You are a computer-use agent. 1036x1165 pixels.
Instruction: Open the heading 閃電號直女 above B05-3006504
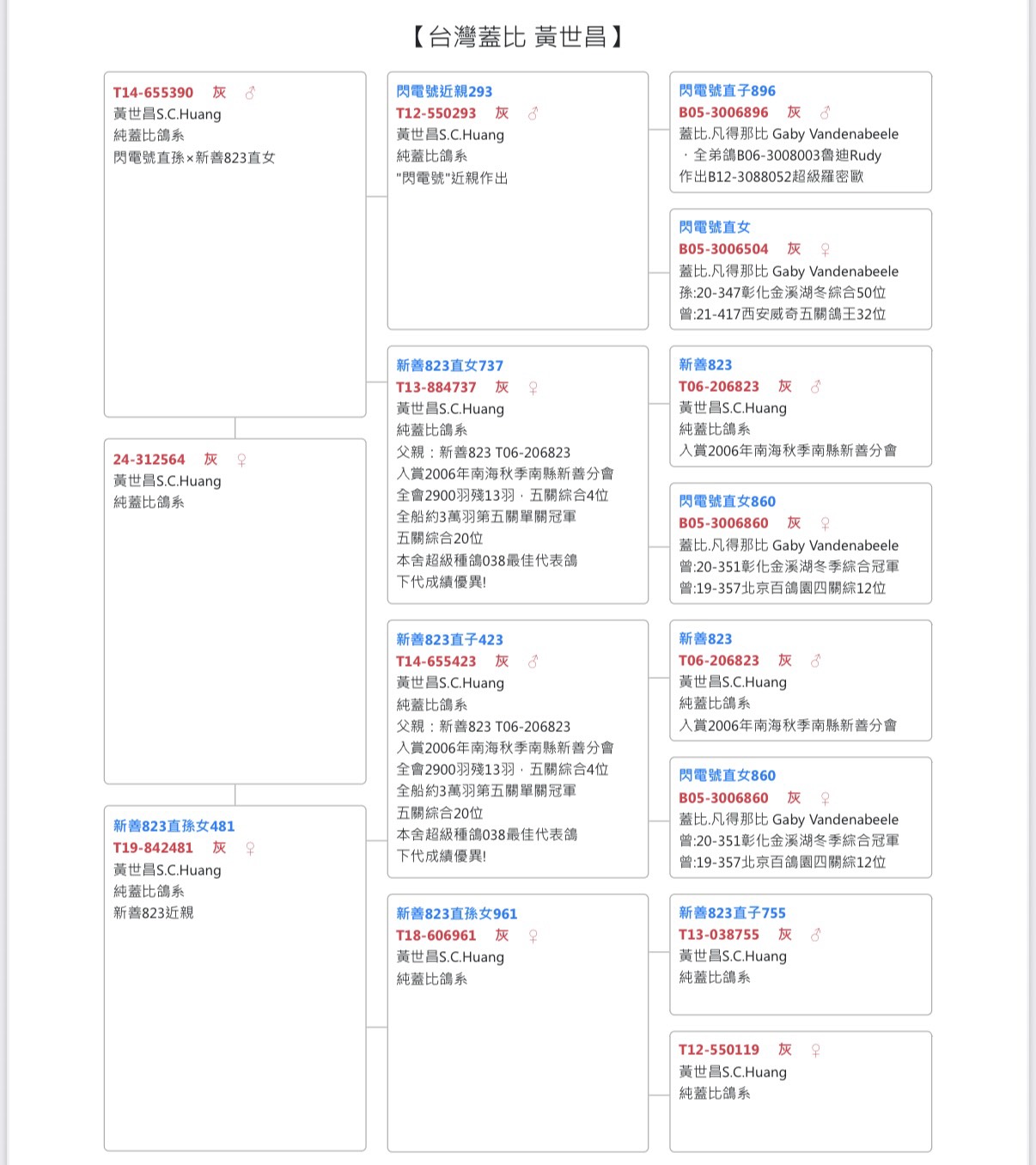[715, 228]
